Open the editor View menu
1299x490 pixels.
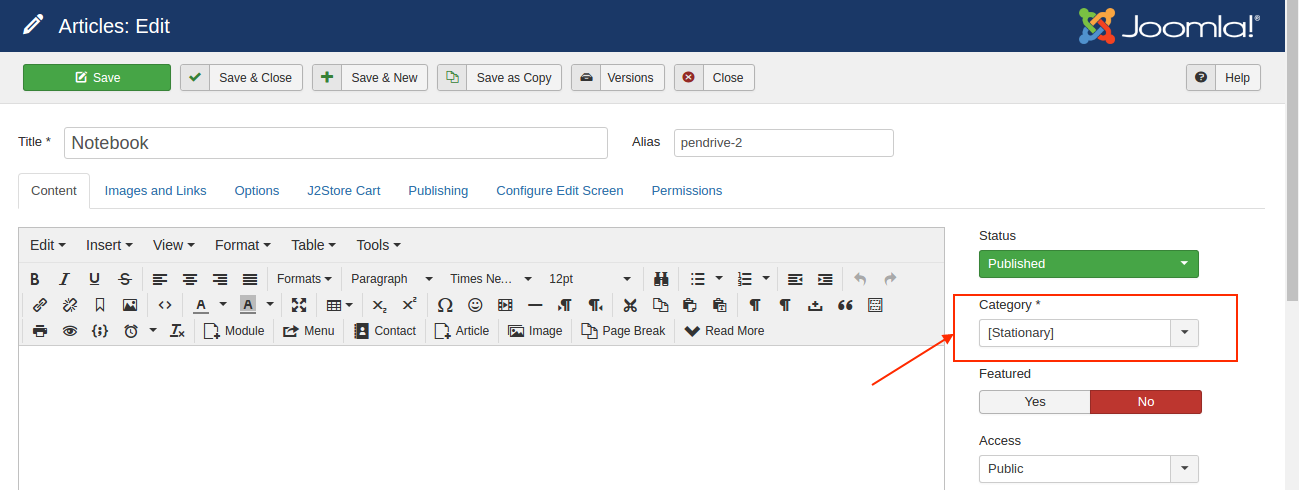174,245
